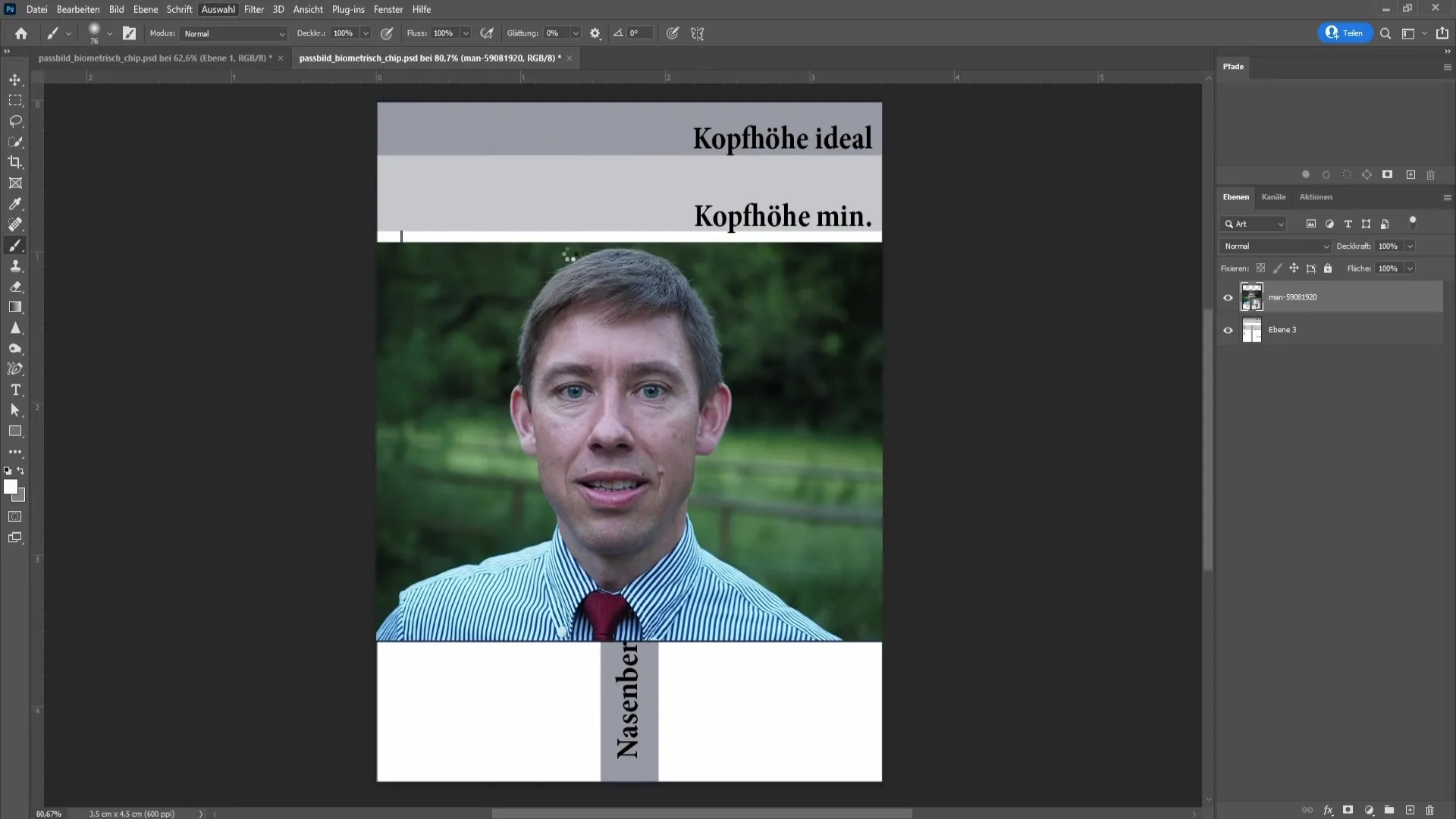1456x819 pixels.
Task: Open the Ebene menu in menu bar
Action: (x=144, y=9)
